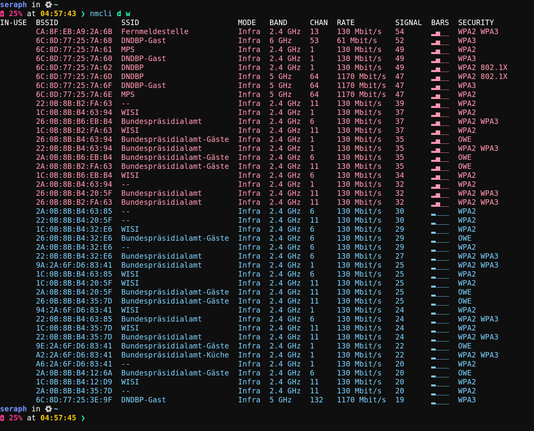Image resolution: width=534 pixels, height=431 pixels.
Task: Click the BSSID column header
Action: [x=47, y=22]
